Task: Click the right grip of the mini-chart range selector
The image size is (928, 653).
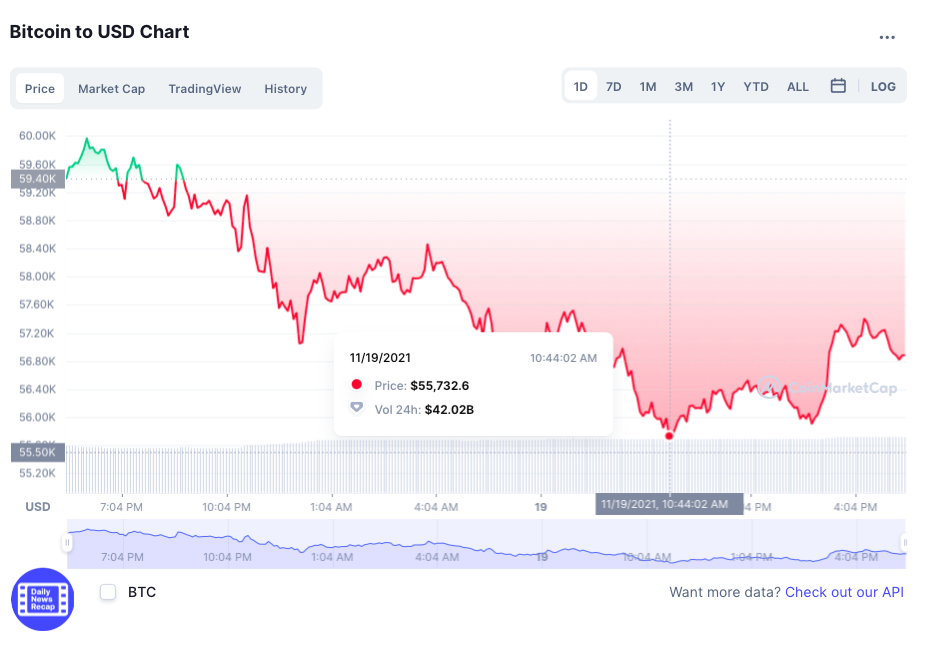Action: tap(907, 543)
